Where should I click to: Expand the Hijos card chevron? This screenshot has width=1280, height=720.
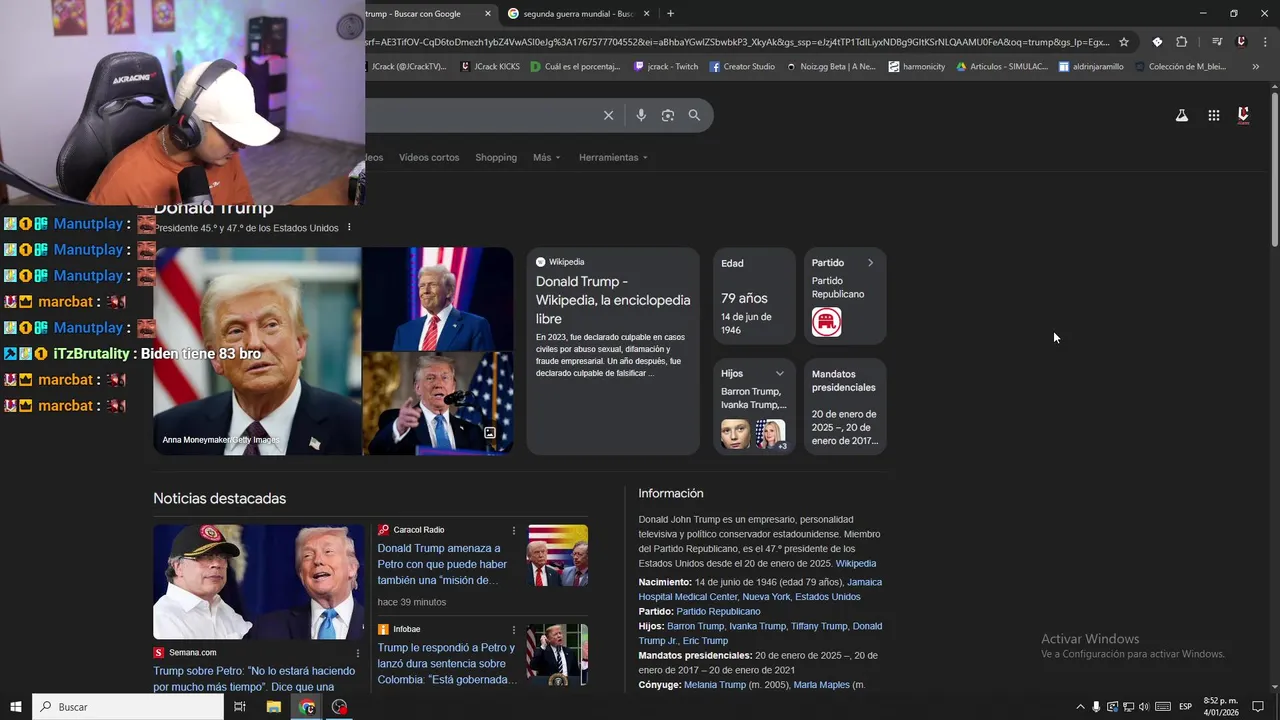click(779, 373)
